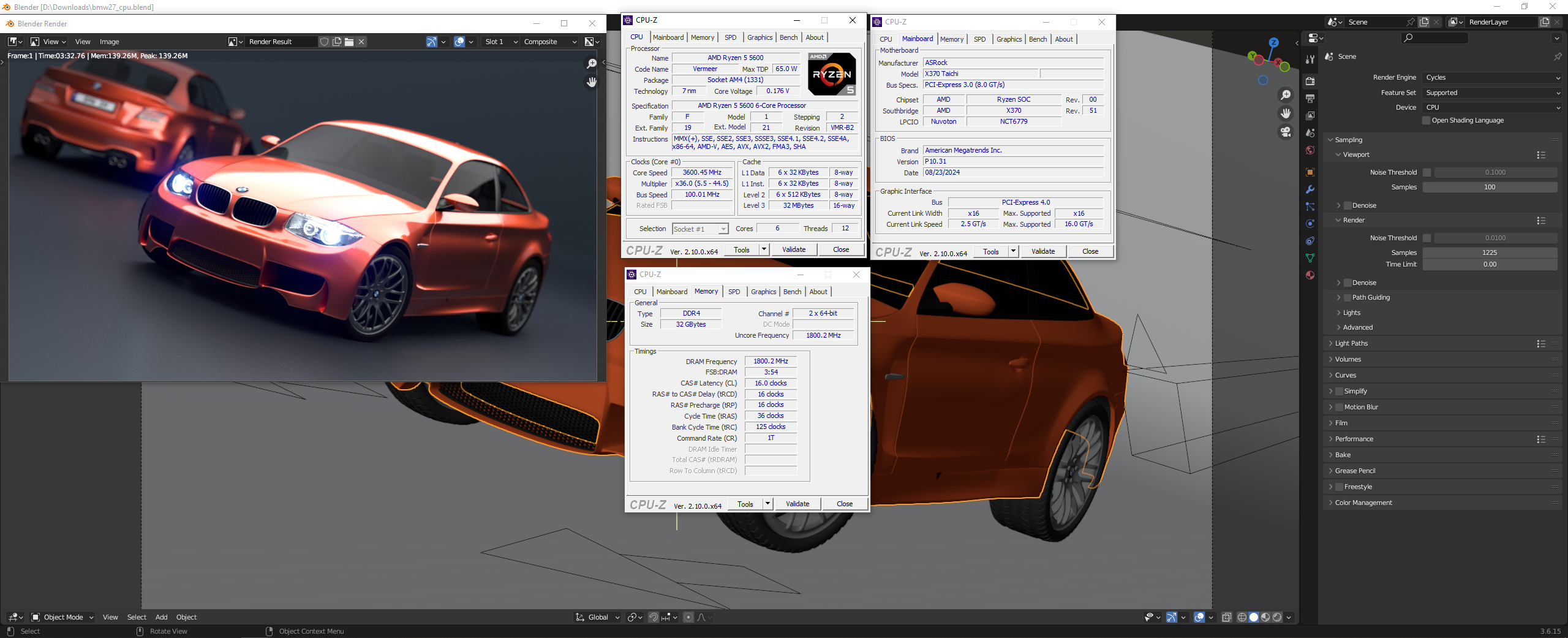Open the Feature Set dropdown

pyautogui.click(x=1492, y=93)
